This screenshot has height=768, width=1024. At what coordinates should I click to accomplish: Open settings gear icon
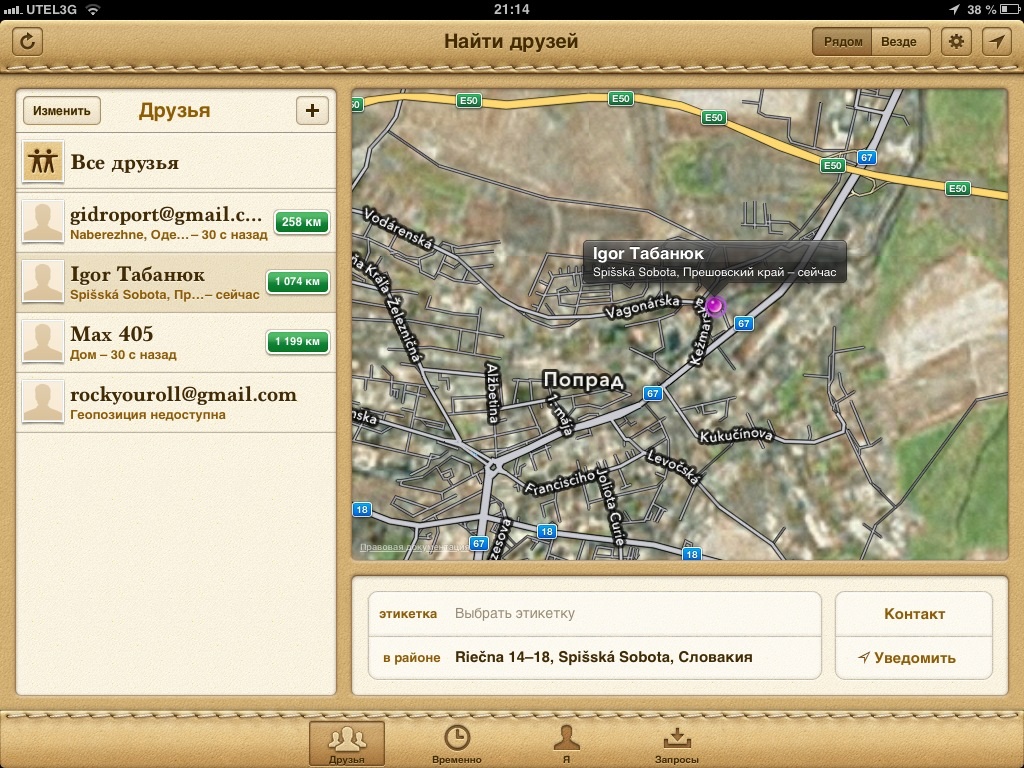[957, 41]
